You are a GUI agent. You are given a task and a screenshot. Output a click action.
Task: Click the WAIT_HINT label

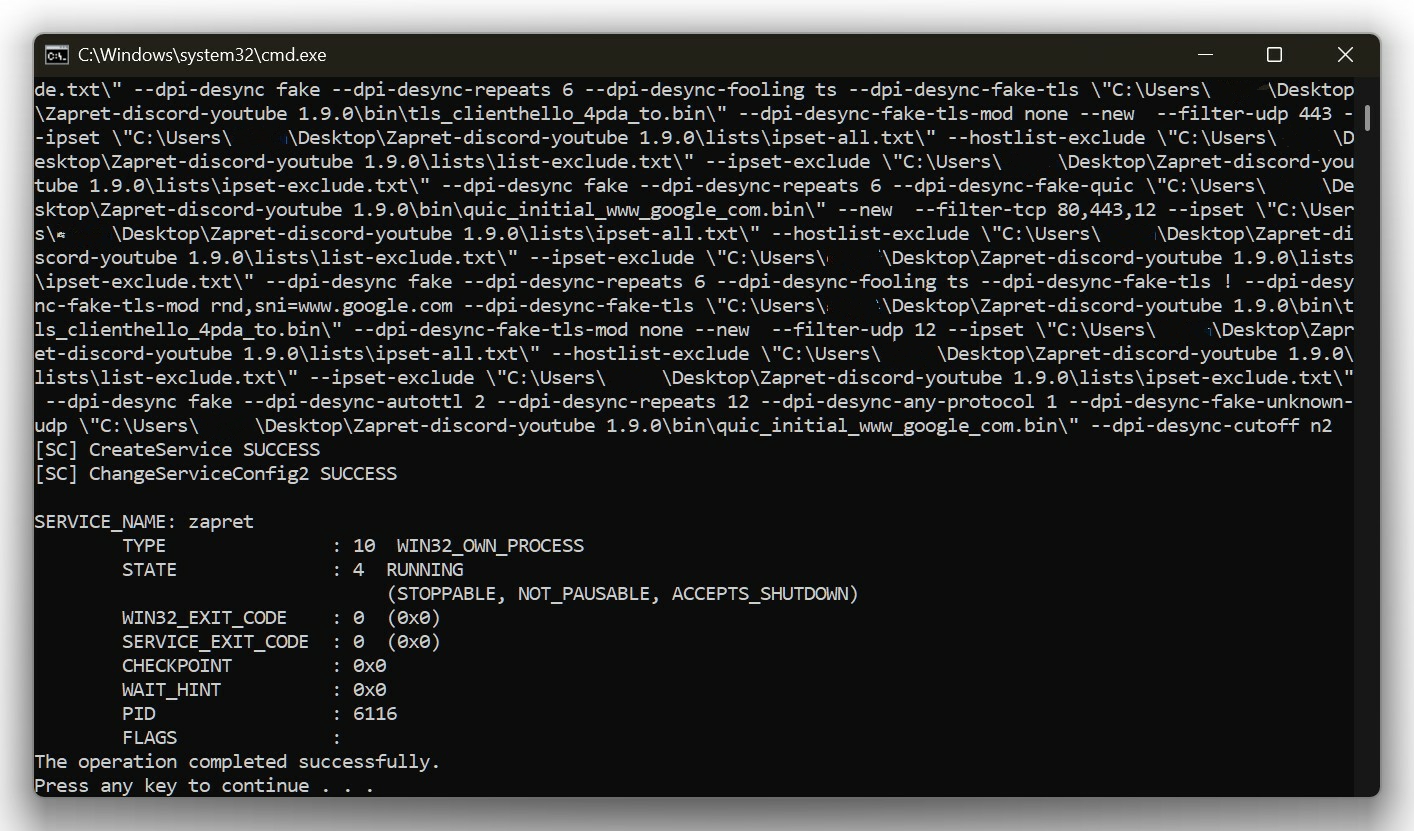[171, 690]
